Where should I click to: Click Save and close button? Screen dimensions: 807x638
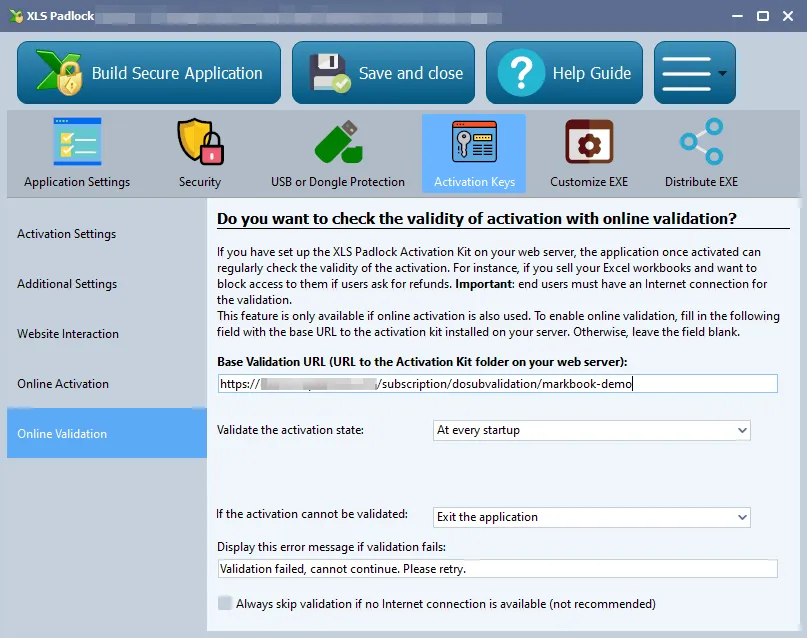(x=383, y=73)
